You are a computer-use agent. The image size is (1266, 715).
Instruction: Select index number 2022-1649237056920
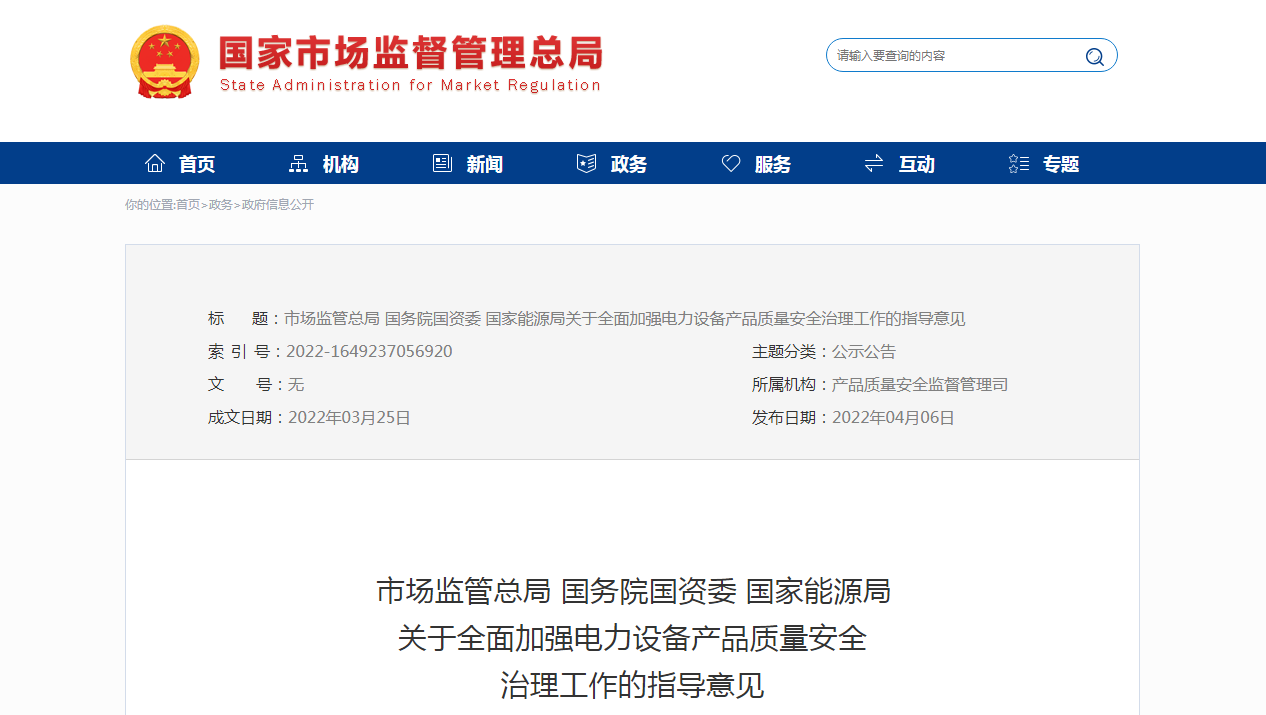(x=369, y=352)
